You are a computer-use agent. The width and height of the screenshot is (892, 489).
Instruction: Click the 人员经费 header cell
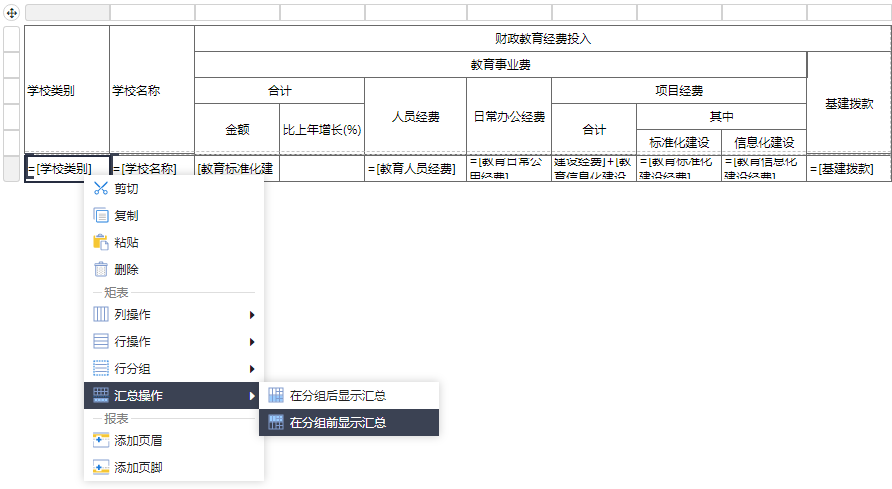(x=415, y=117)
